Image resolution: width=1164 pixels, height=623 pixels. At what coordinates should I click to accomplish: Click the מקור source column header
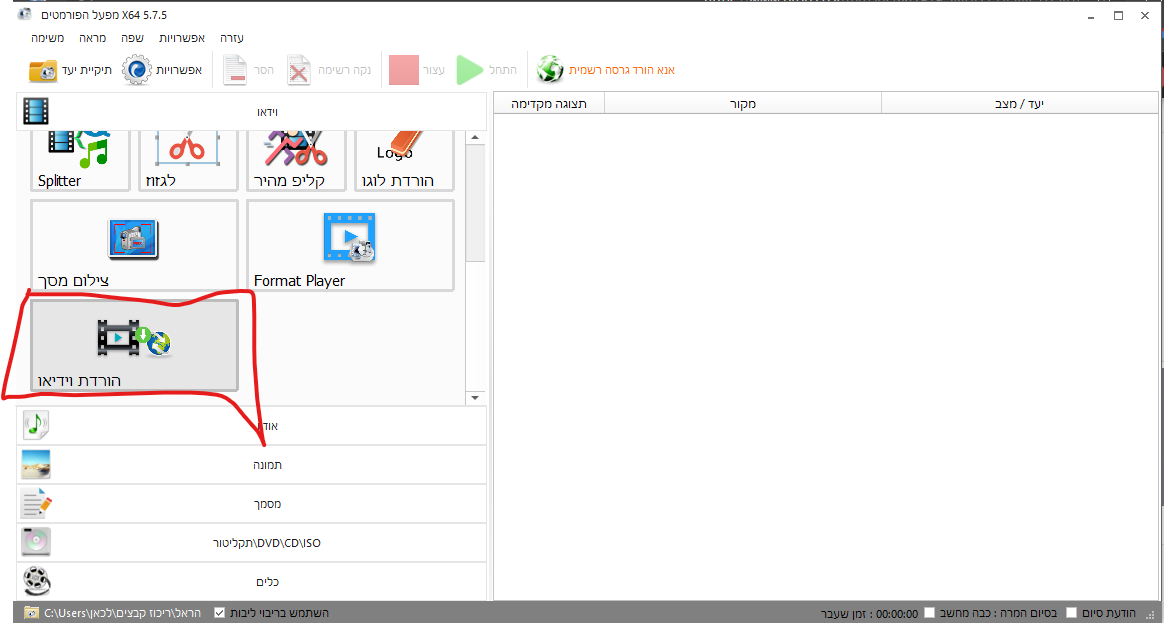(x=742, y=104)
